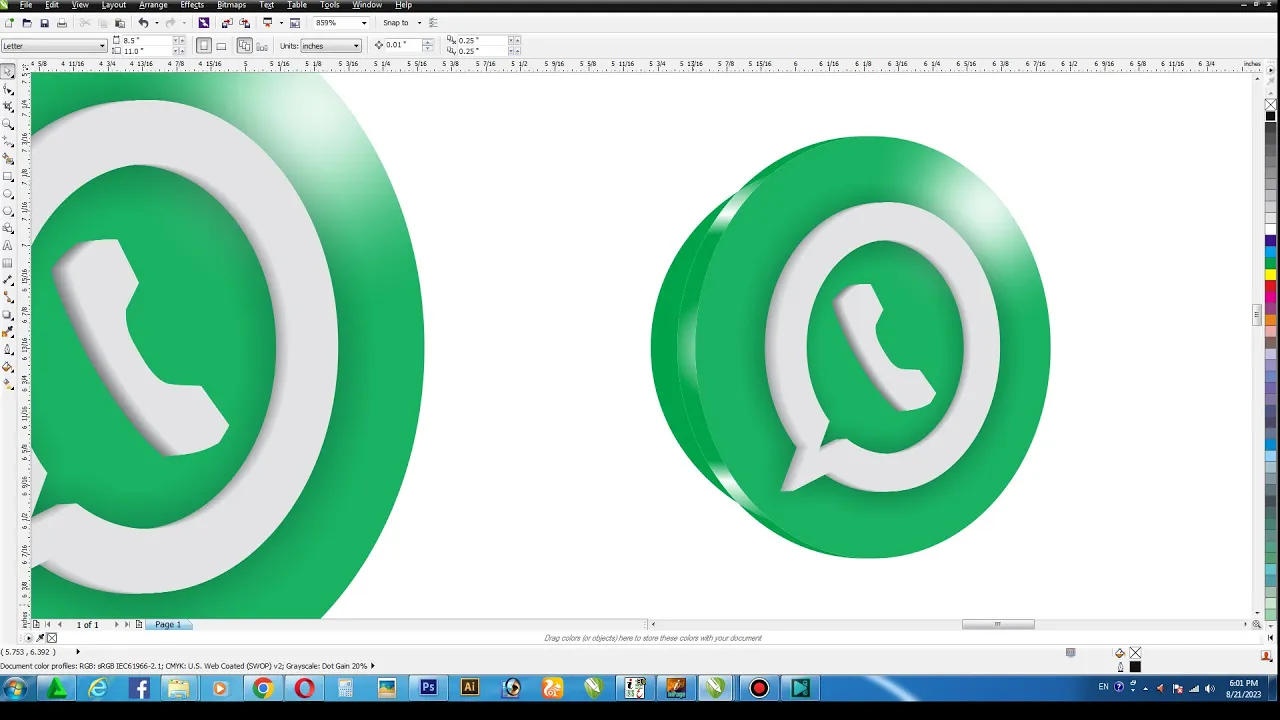Screen dimensions: 1280x720
Task: Select the Text tool
Action: click(9, 245)
